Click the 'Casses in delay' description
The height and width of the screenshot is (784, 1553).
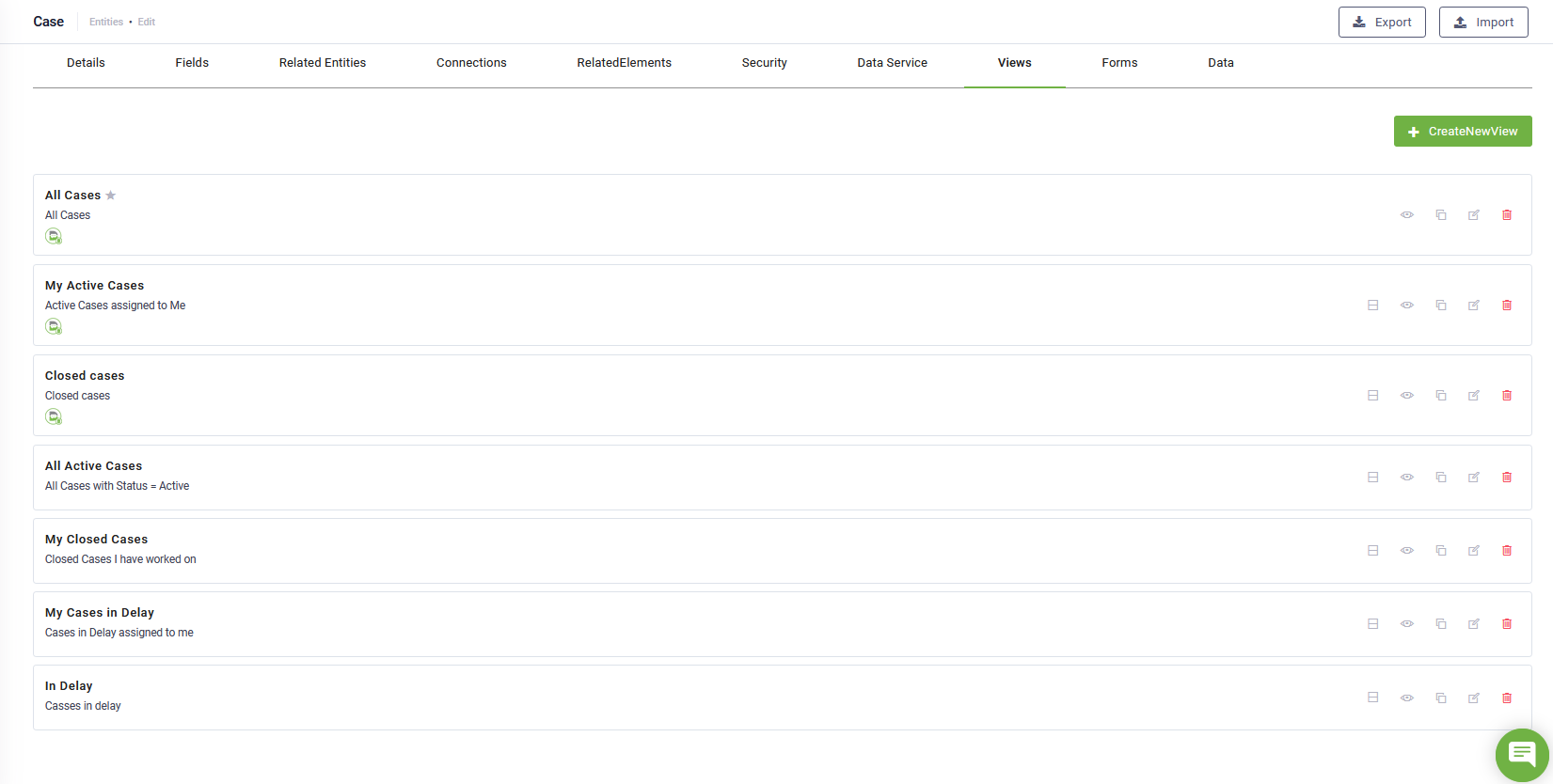tap(83, 706)
